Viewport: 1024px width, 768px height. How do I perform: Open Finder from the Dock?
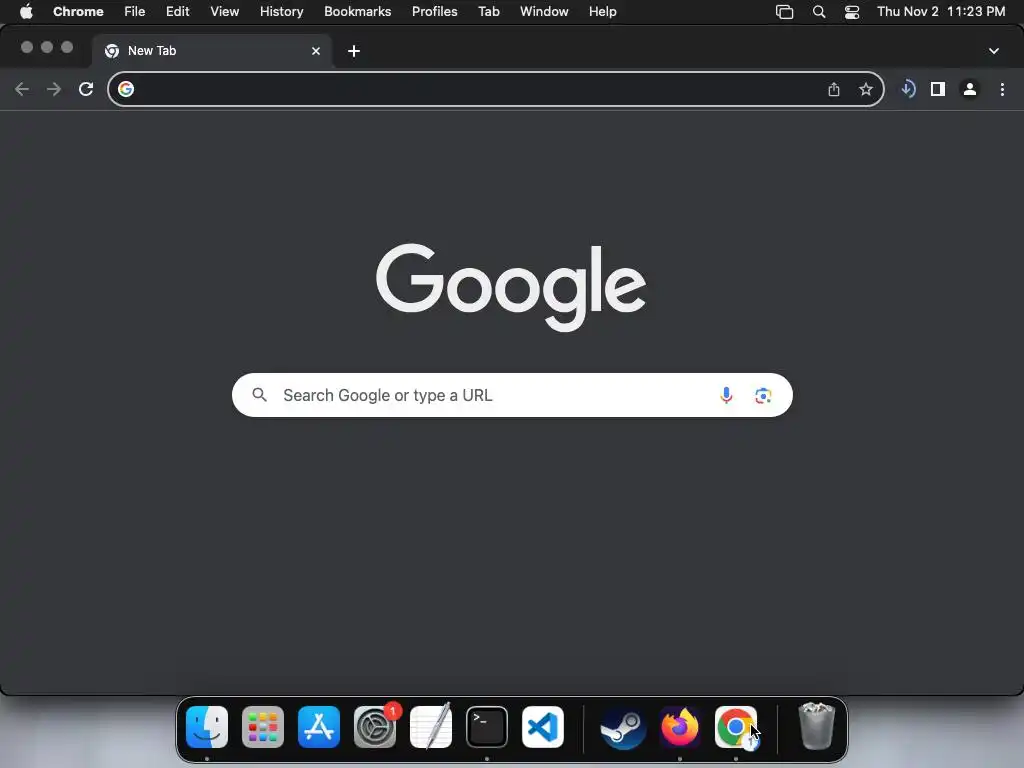pyautogui.click(x=207, y=727)
